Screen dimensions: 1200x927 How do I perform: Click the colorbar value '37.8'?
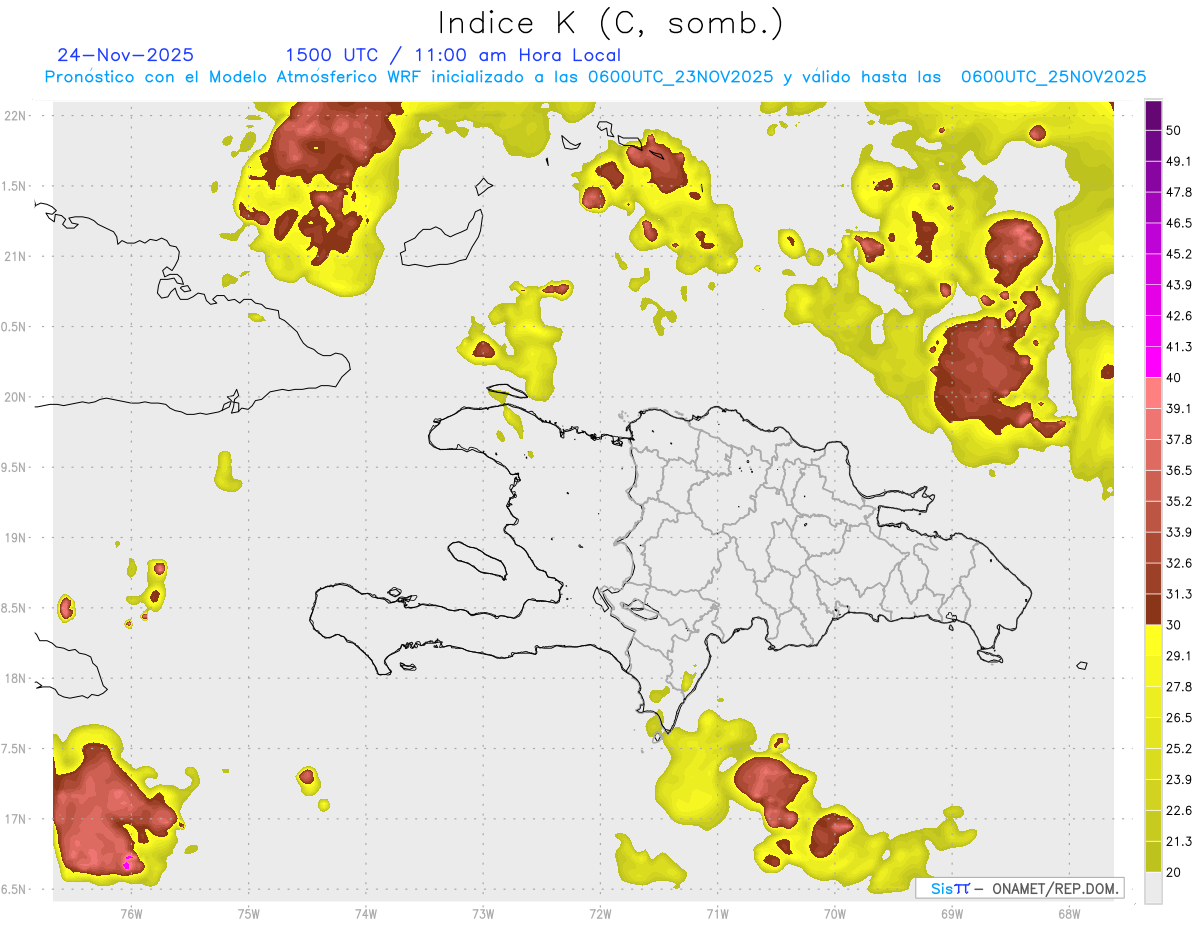click(x=1179, y=439)
